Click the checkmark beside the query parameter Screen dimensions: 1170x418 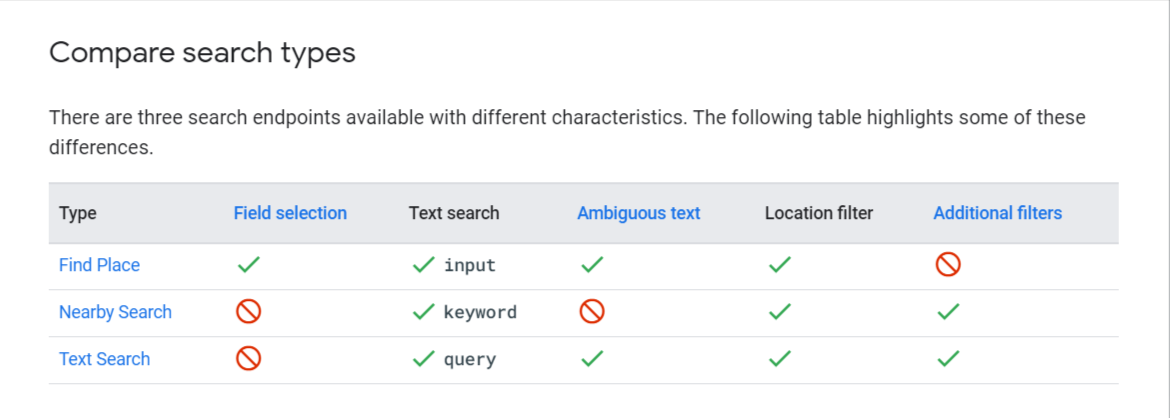point(423,359)
